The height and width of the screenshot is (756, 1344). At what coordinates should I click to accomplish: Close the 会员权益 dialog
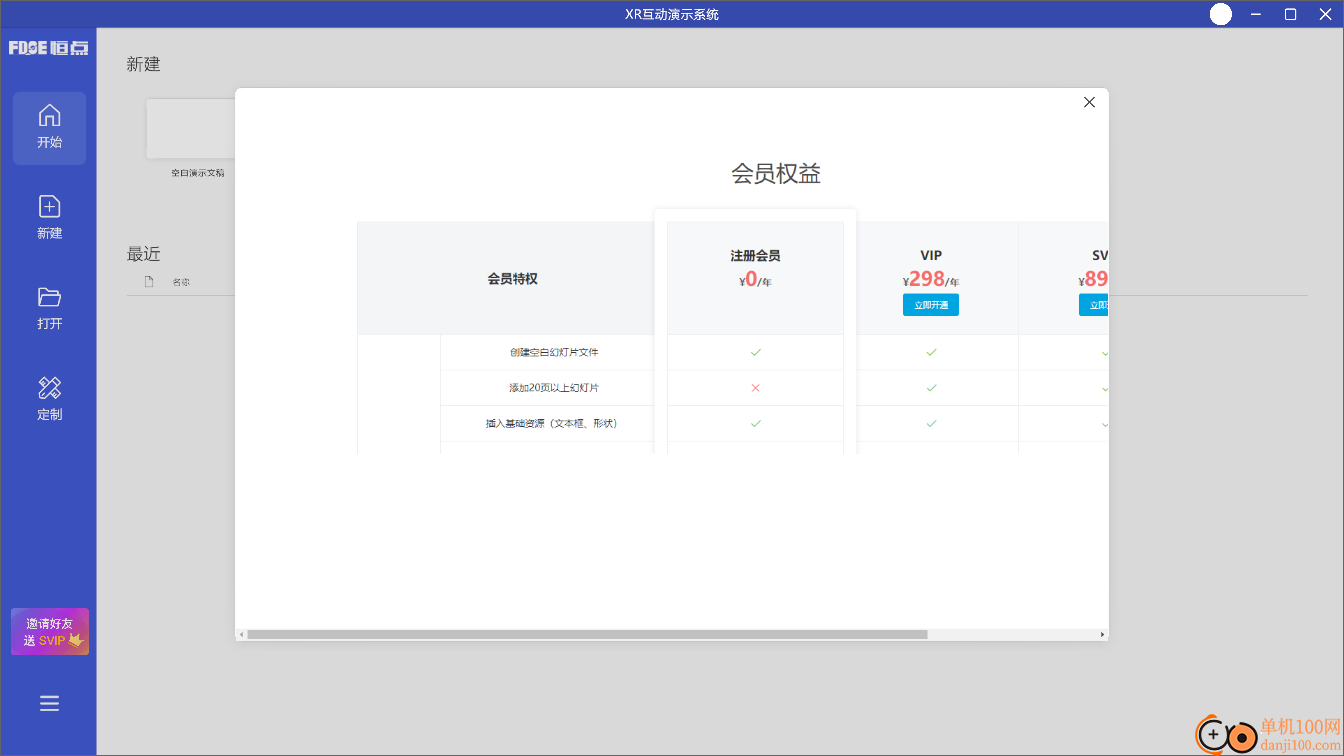pyautogui.click(x=1089, y=102)
